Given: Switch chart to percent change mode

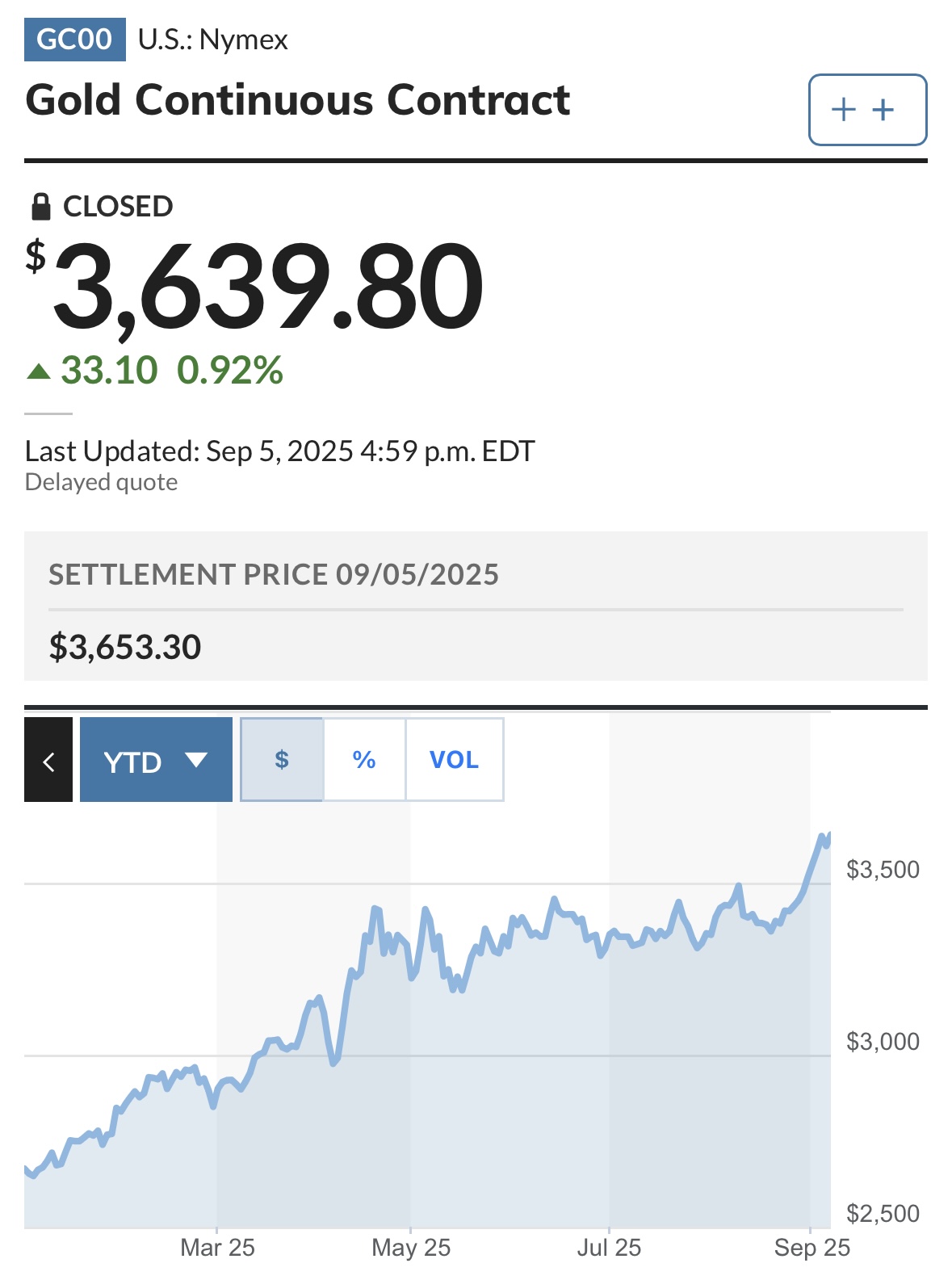Looking at the screenshot, I should [x=364, y=759].
